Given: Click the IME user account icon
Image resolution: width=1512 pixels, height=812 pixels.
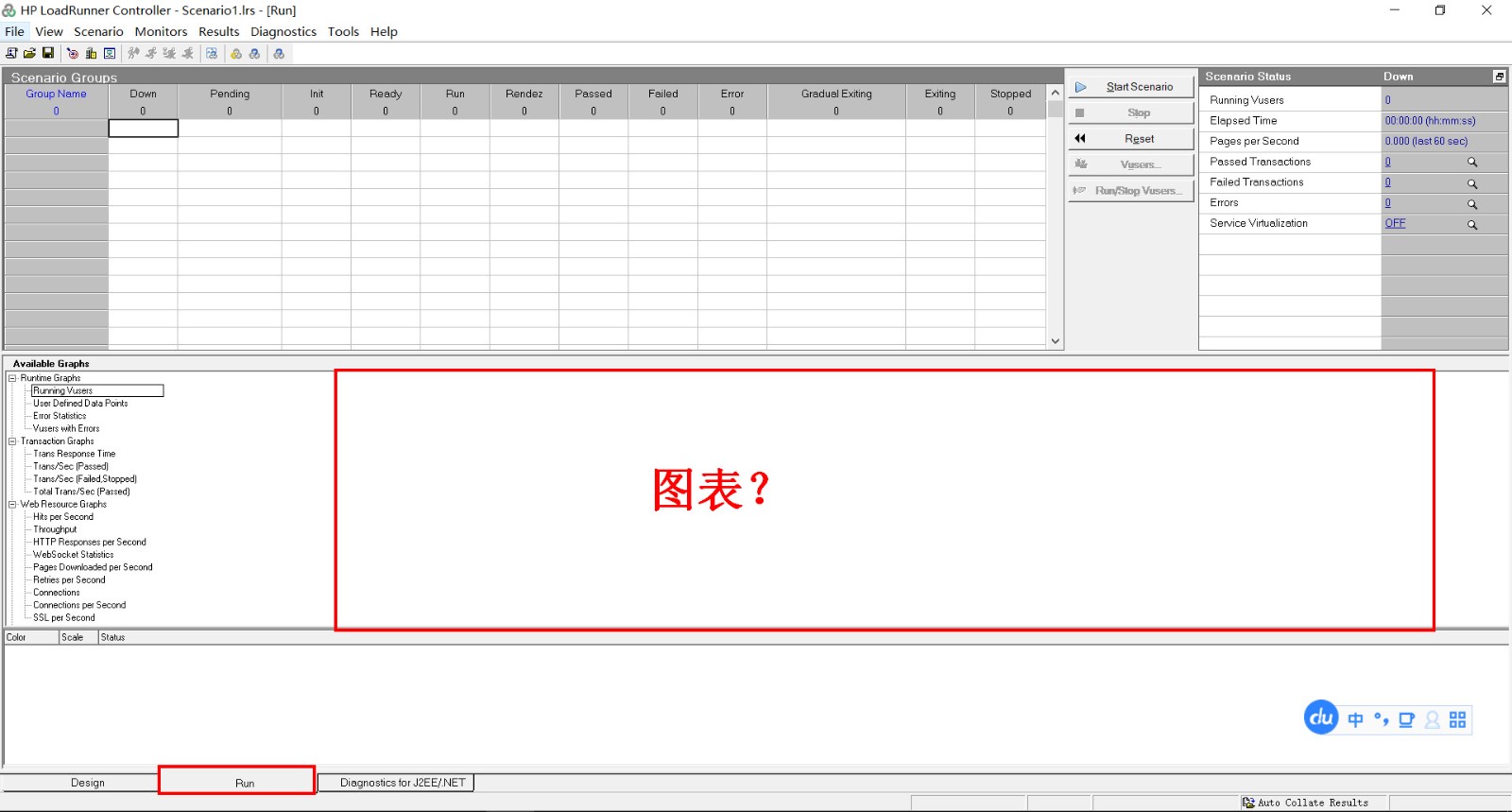Looking at the screenshot, I should coord(1432,720).
